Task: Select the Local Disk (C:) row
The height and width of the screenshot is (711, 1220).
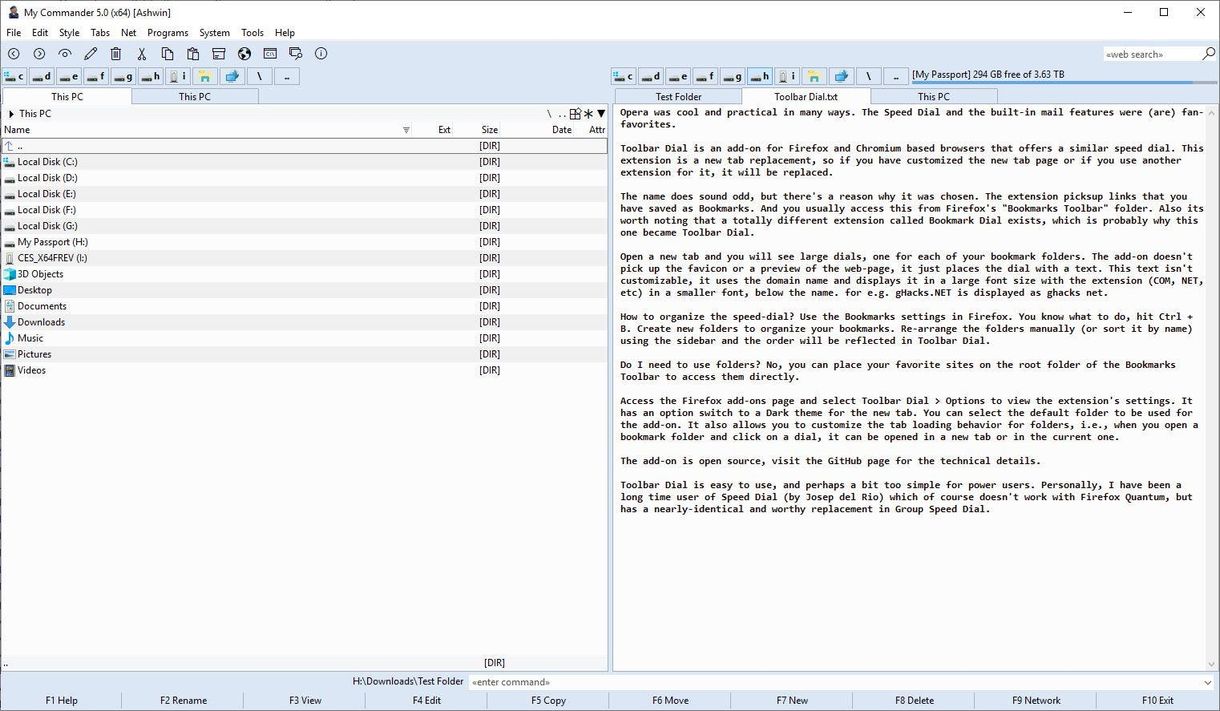Action: point(304,162)
